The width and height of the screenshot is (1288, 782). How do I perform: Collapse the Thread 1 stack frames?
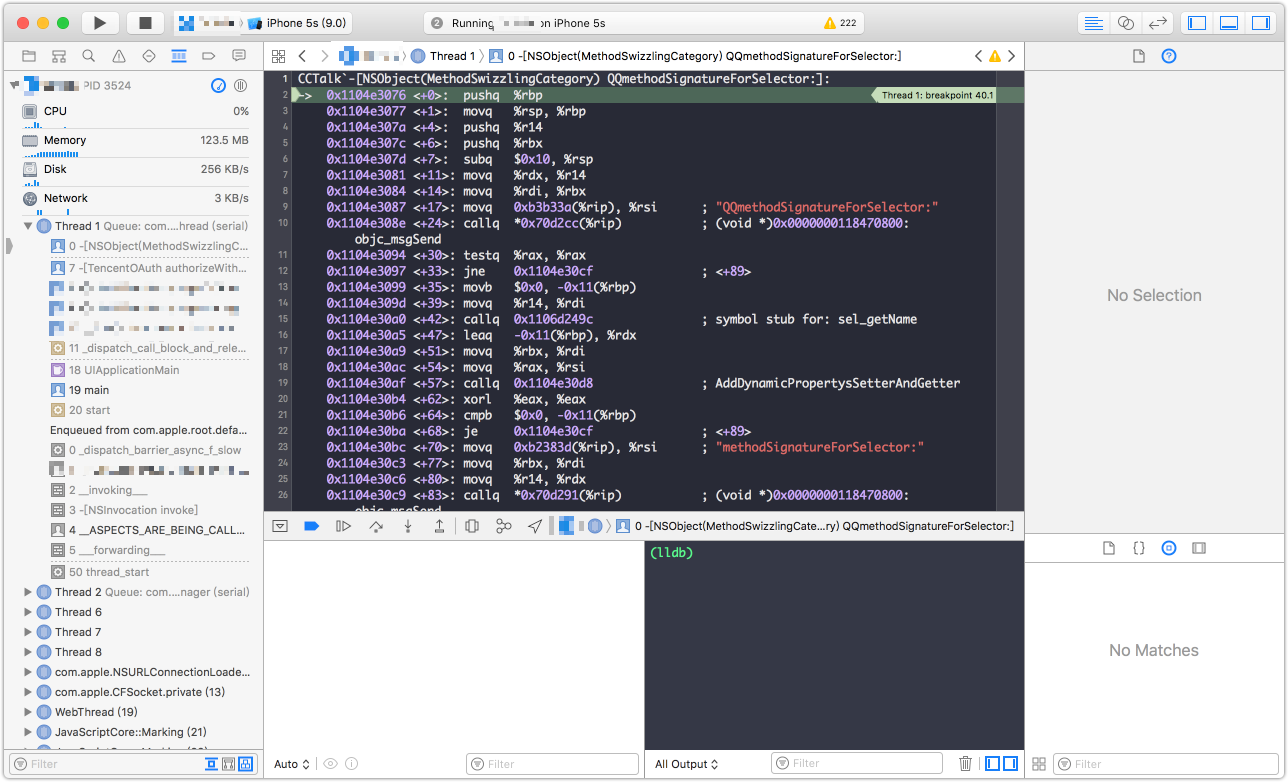(28, 226)
